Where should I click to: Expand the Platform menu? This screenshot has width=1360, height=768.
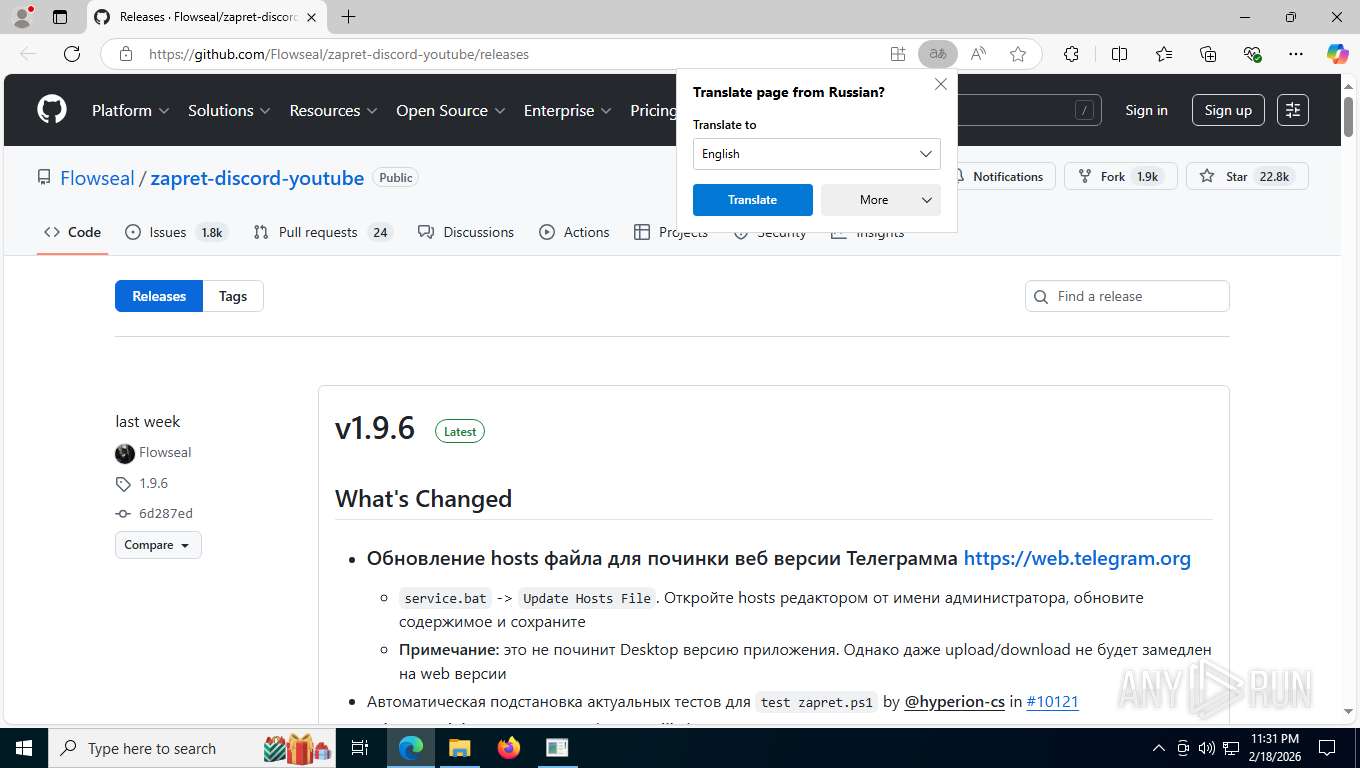131,110
